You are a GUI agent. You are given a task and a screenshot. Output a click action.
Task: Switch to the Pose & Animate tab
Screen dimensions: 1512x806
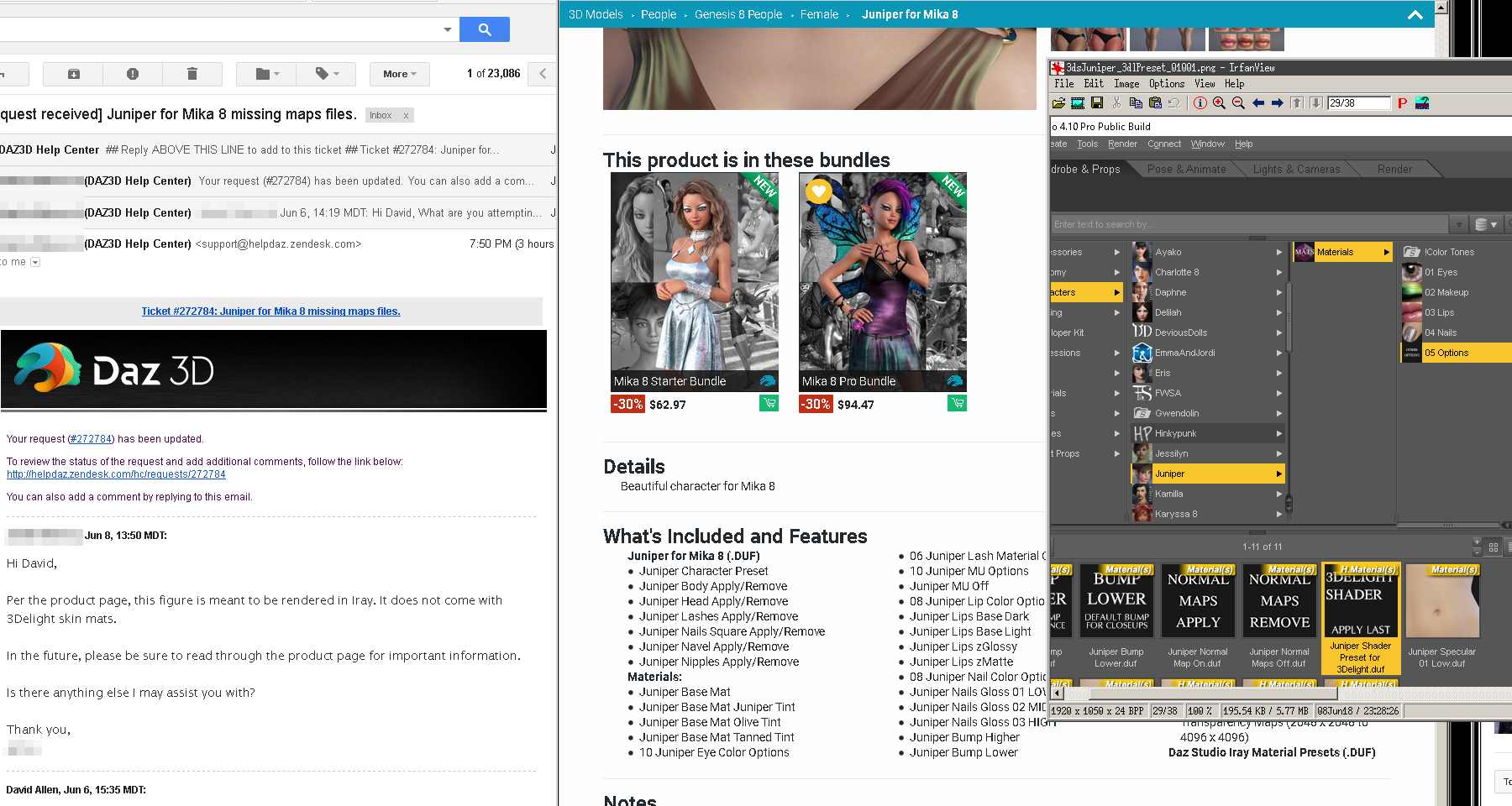coord(1187,170)
